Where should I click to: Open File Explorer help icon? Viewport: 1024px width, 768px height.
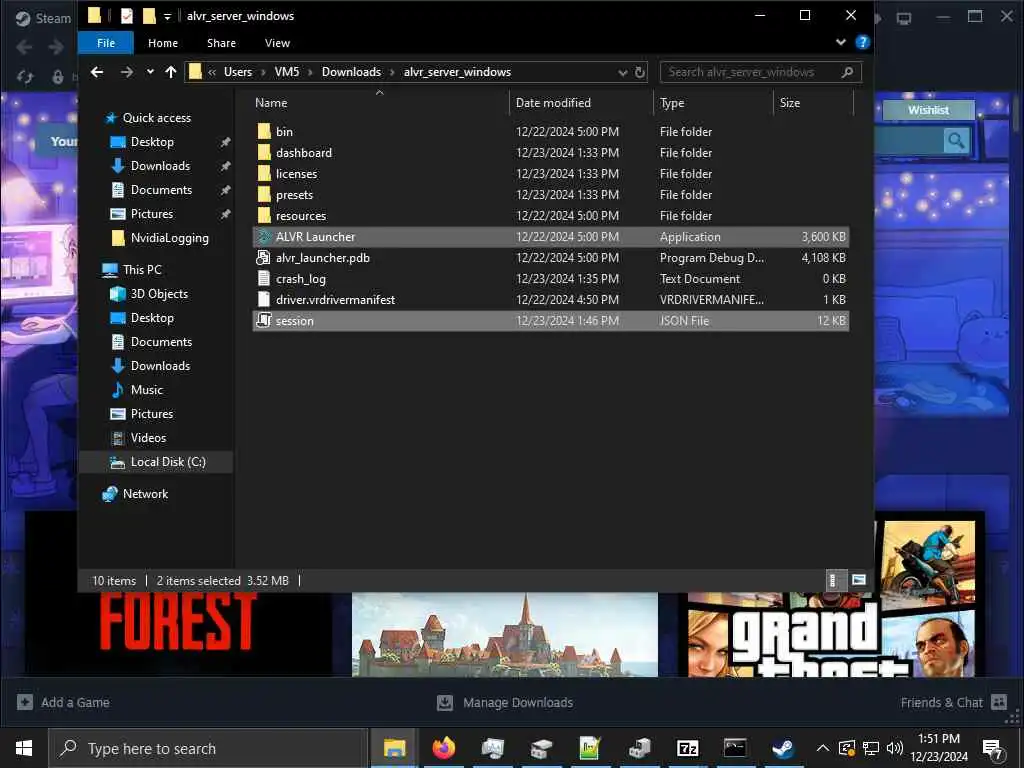coord(862,42)
